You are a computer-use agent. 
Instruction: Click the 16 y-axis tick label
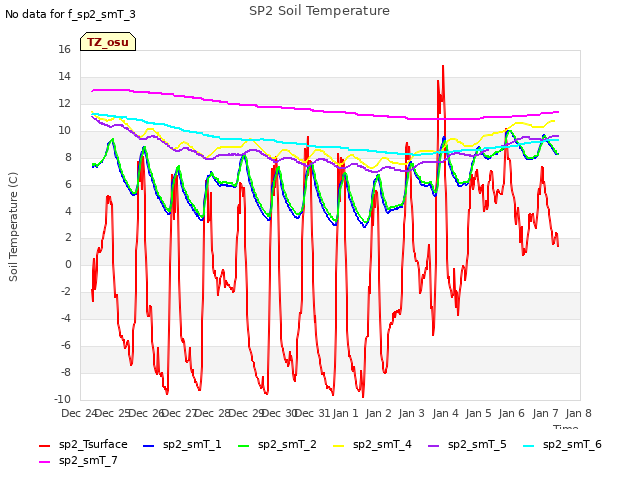64,49
